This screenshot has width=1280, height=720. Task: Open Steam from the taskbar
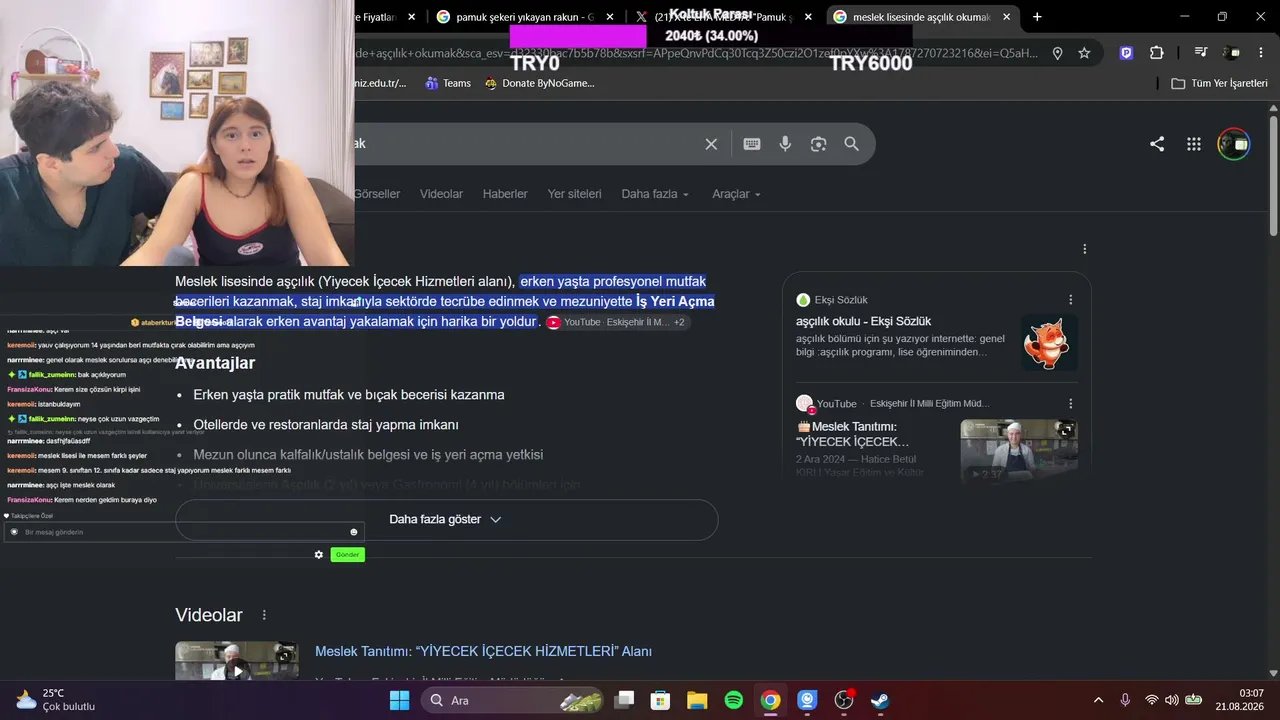(x=880, y=700)
